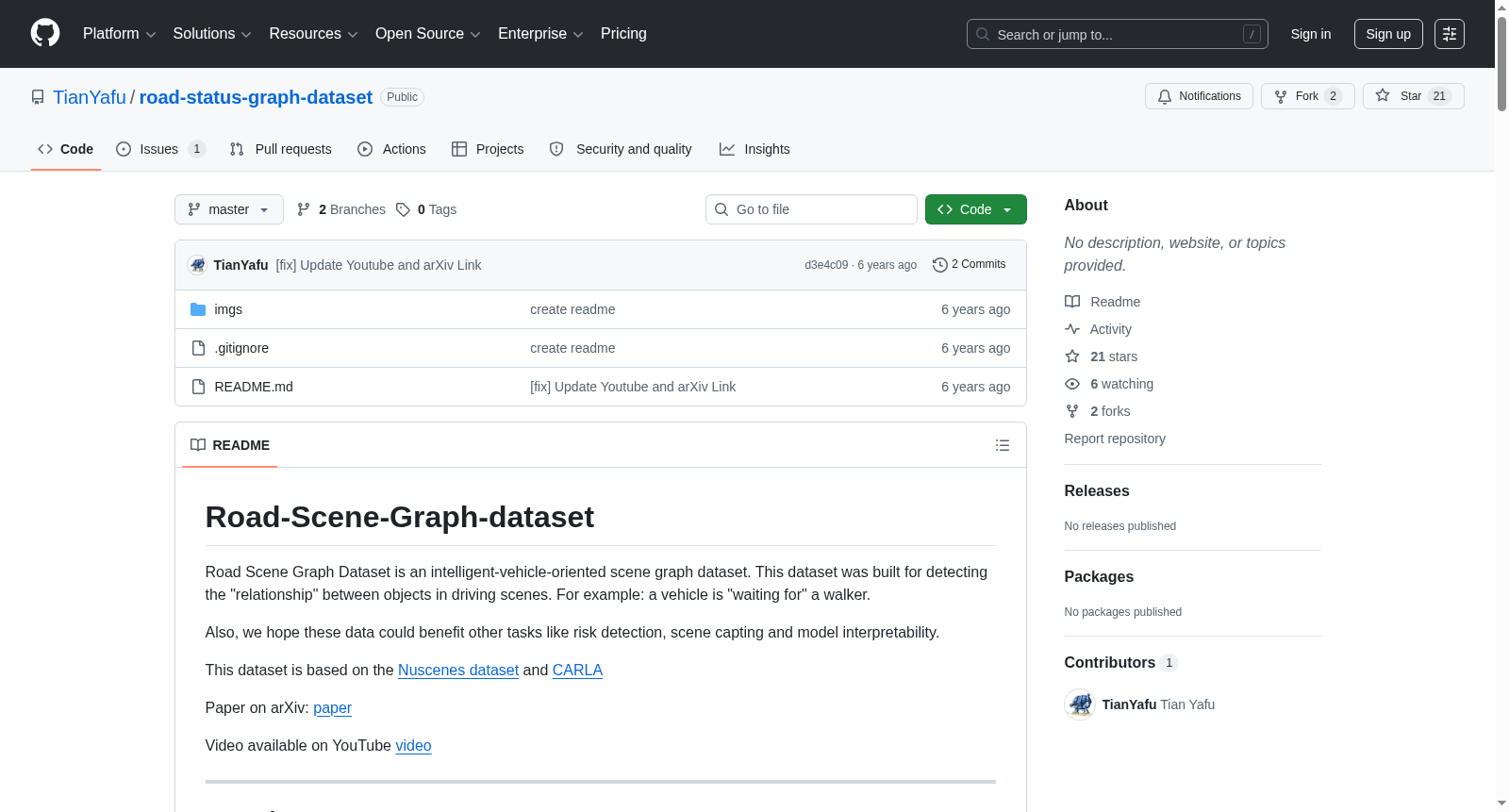Viewport: 1509px width, 812px height.
Task: Click the fork icon beside 2 forks
Action: point(1072,411)
